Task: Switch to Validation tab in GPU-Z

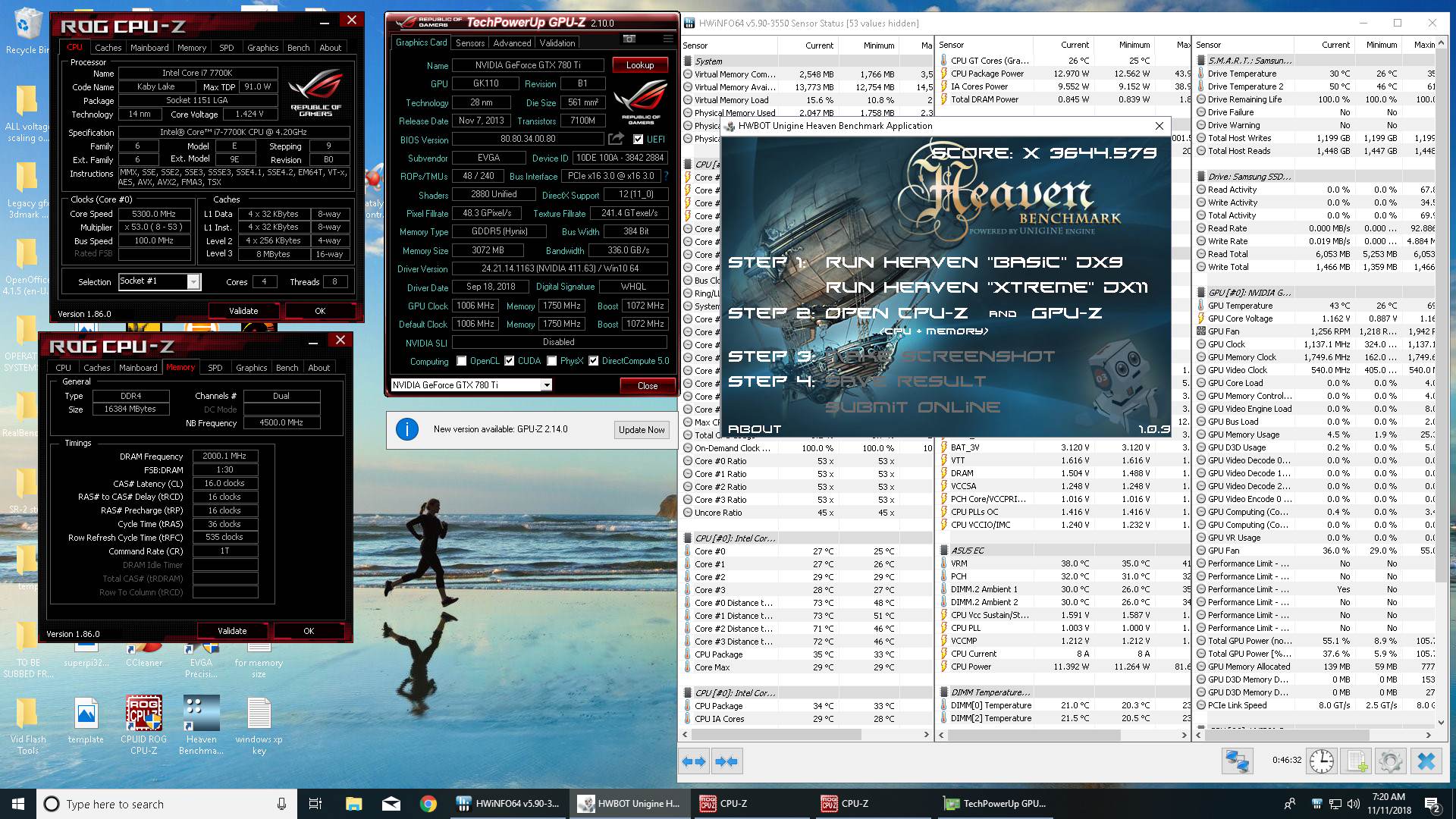Action: [557, 43]
